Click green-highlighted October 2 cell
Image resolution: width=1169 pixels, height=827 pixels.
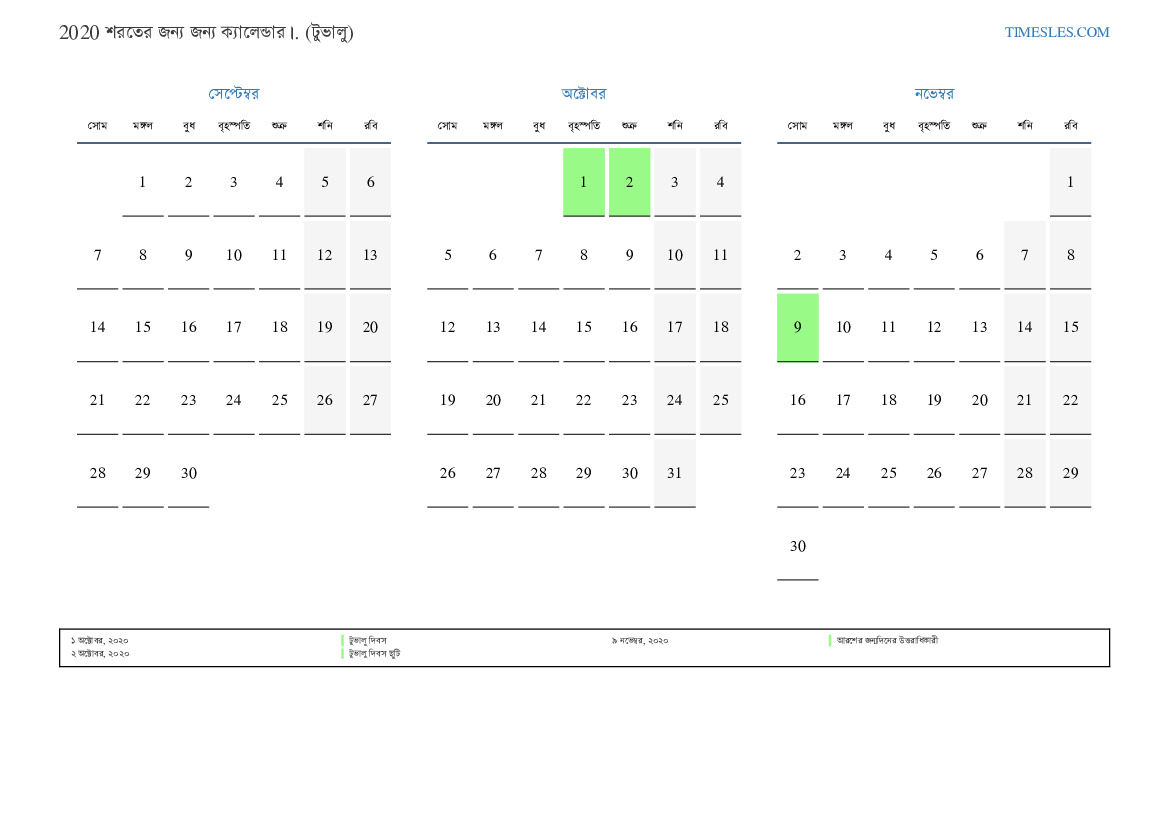[629, 182]
